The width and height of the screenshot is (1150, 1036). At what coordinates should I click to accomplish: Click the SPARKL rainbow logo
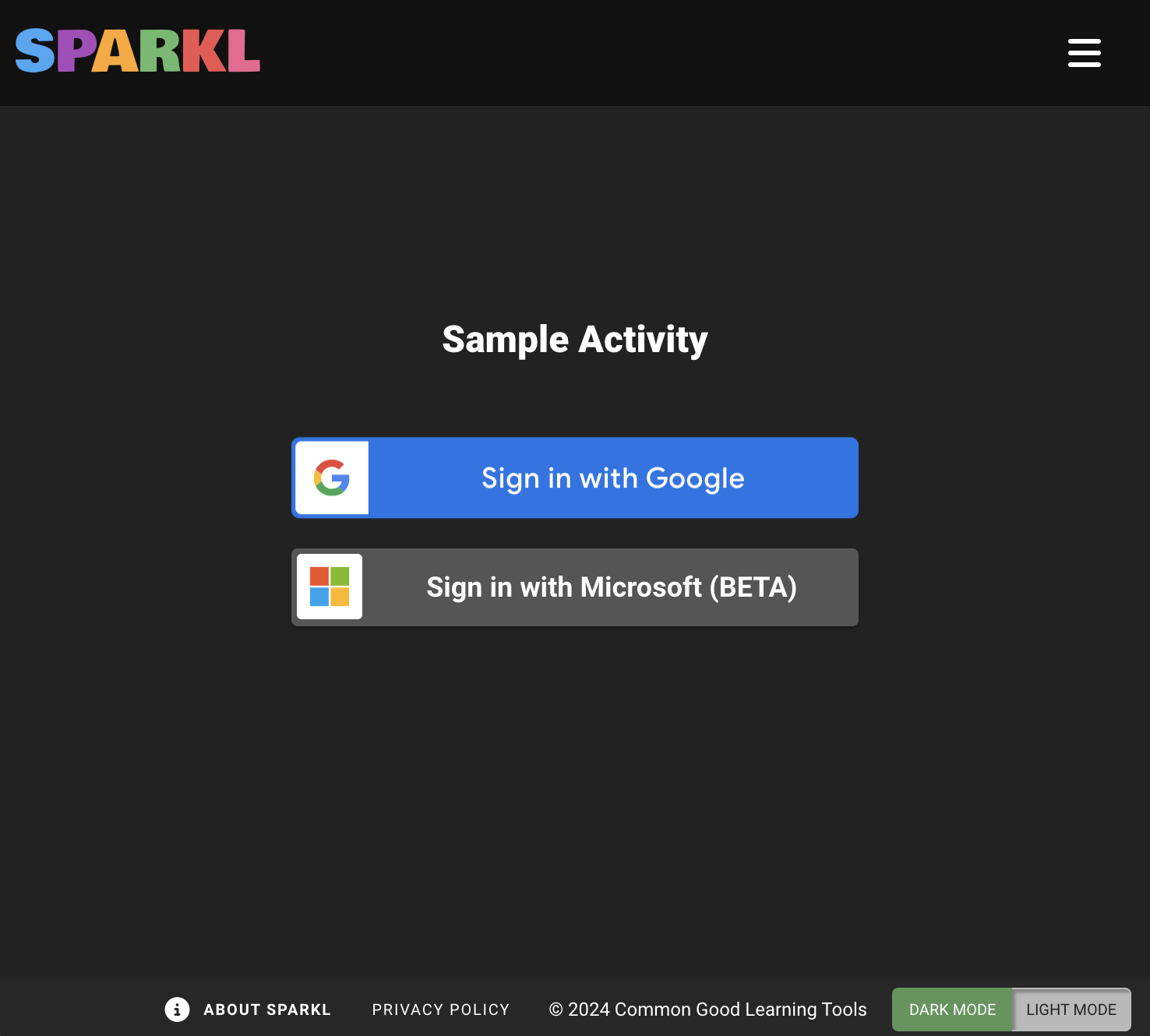point(138,51)
